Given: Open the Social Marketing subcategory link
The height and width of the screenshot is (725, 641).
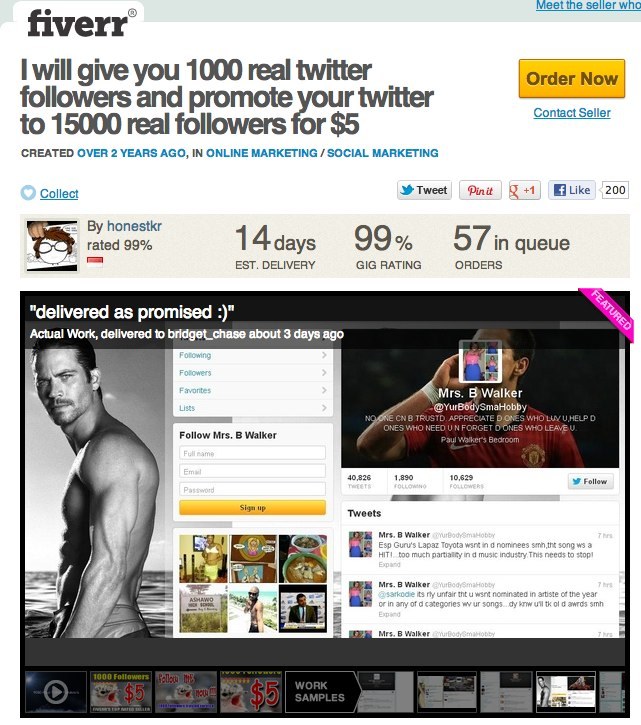Looking at the screenshot, I should click(x=382, y=153).
